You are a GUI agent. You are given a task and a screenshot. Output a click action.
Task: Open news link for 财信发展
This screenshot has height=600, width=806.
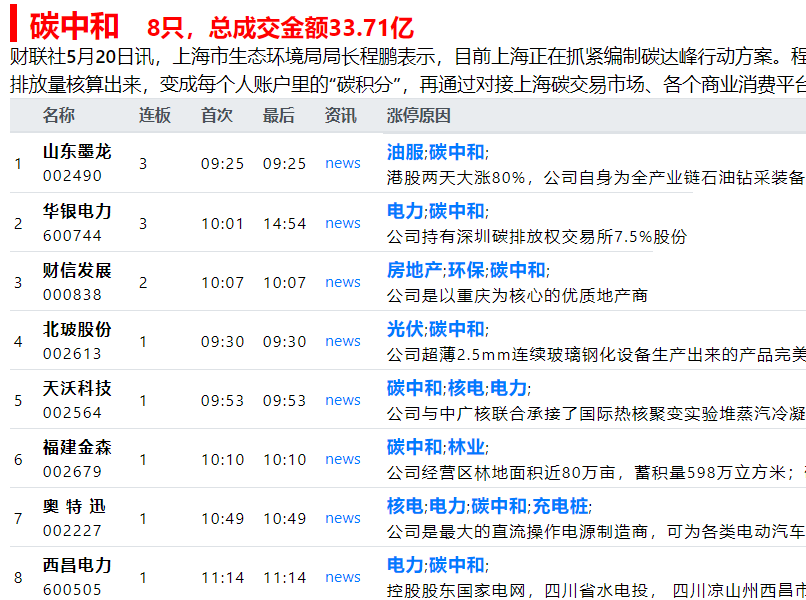point(343,282)
